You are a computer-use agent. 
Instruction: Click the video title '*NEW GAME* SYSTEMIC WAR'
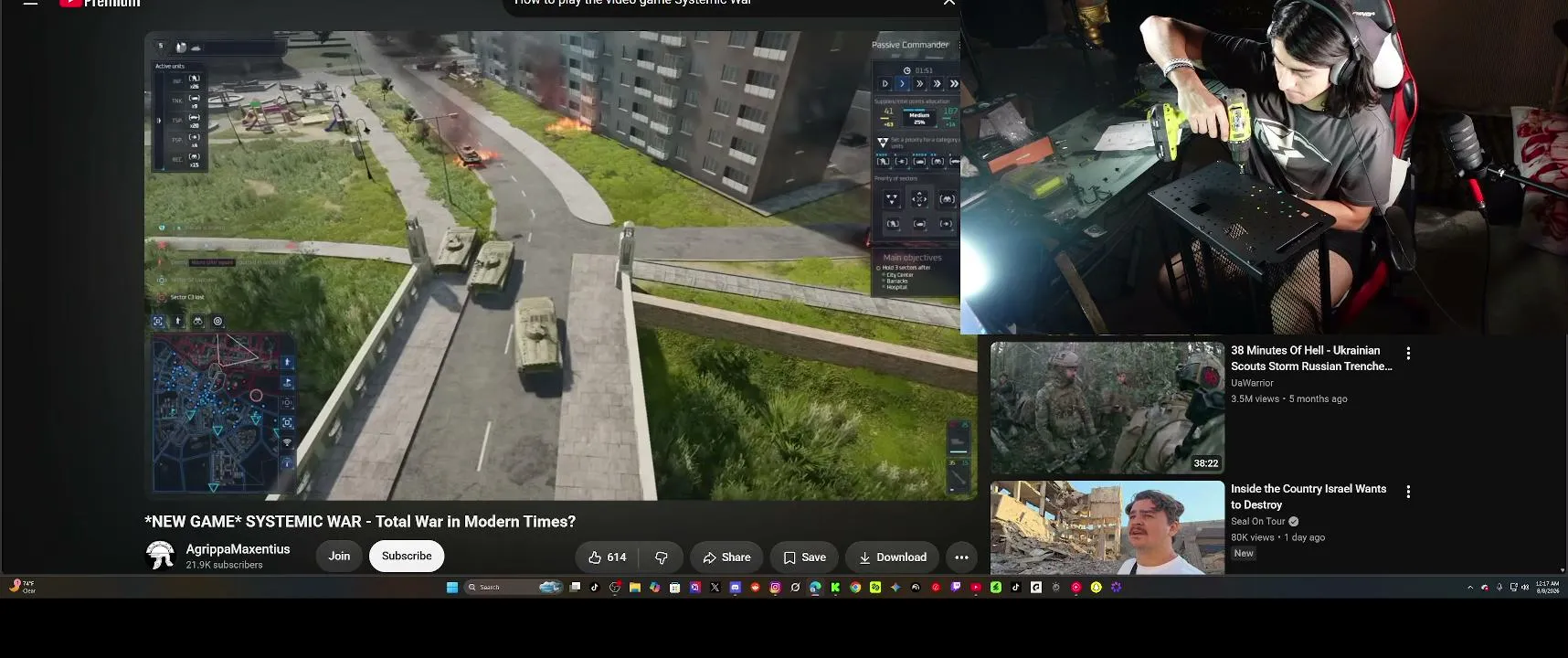[x=360, y=522]
